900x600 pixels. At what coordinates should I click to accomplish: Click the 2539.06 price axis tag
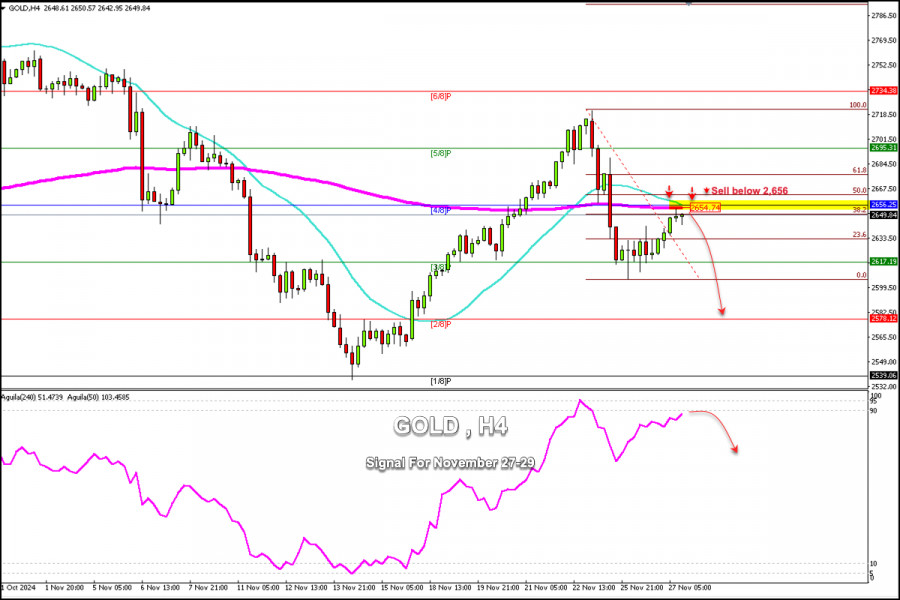[x=883, y=375]
